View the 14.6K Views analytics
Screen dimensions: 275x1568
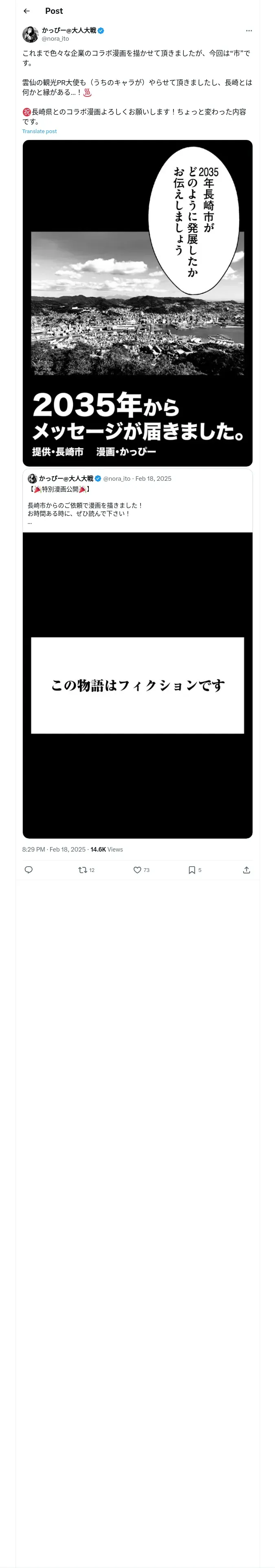(x=107, y=849)
